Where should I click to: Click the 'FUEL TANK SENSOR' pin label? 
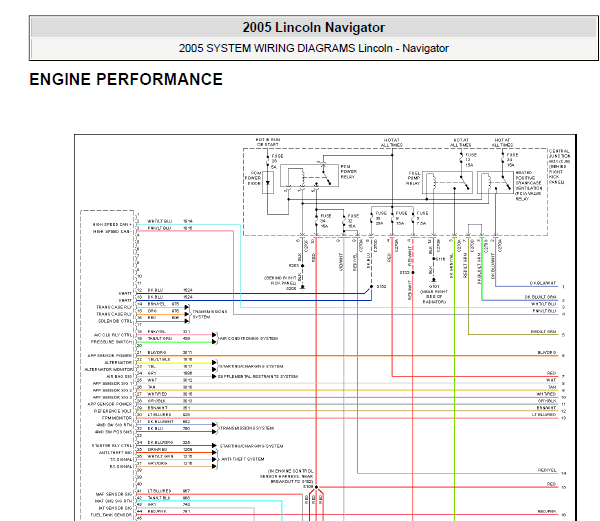111,515
